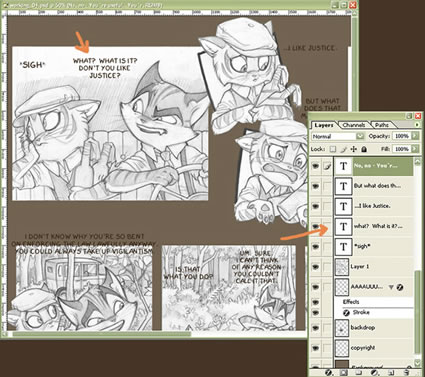
Task: Toggle link box on backdrop layer
Action: click(x=327, y=328)
